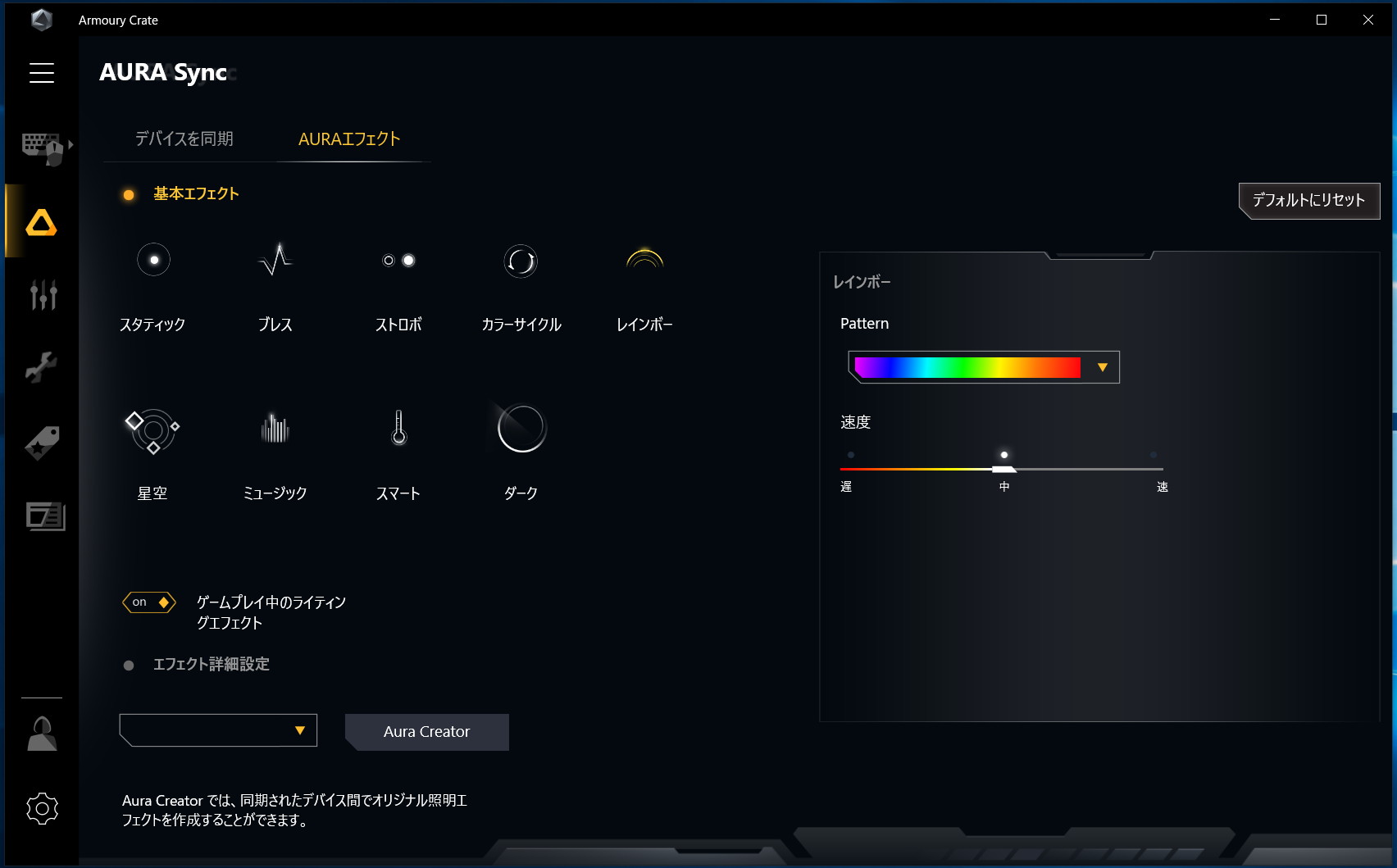Click the AURA Sync page title
Image resolution: width=1397 pixels, height=868 pixels.
coord(163,72)
